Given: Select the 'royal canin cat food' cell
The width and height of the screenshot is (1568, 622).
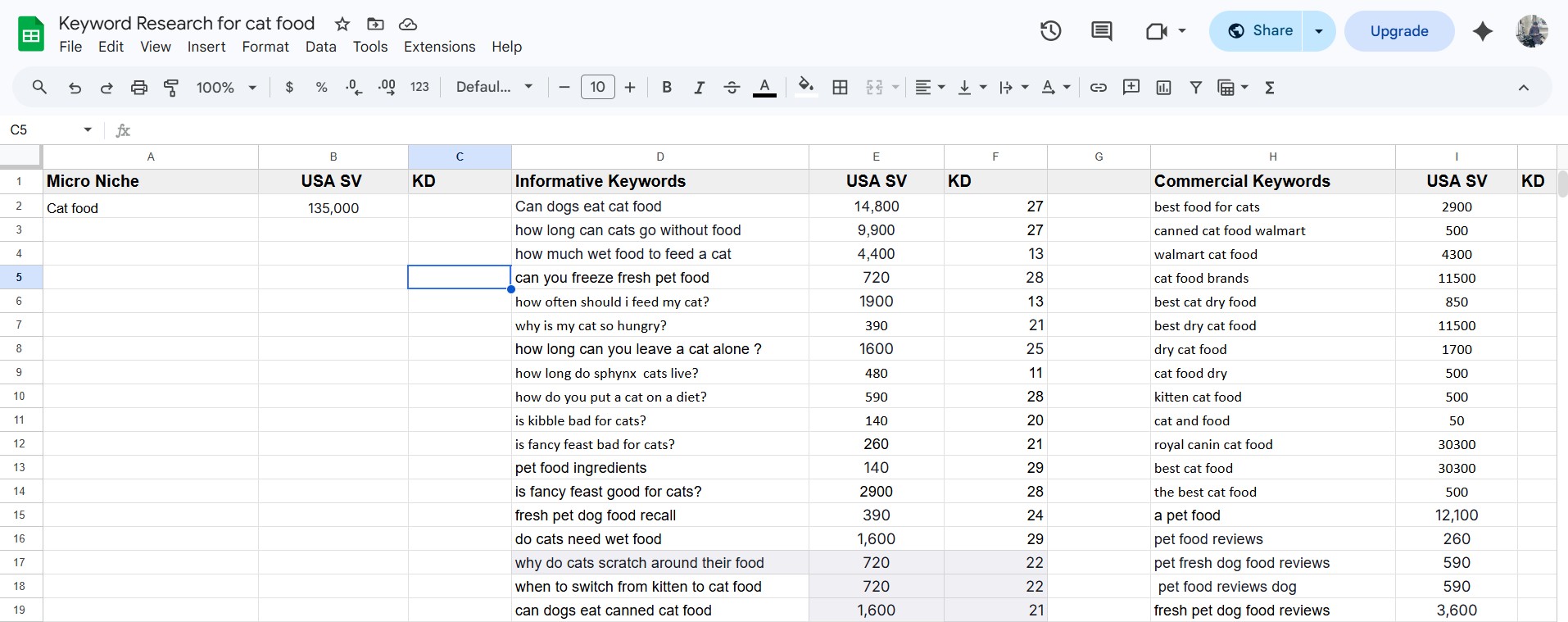Looking at the screenshot, I should [x=1273, y=444].
